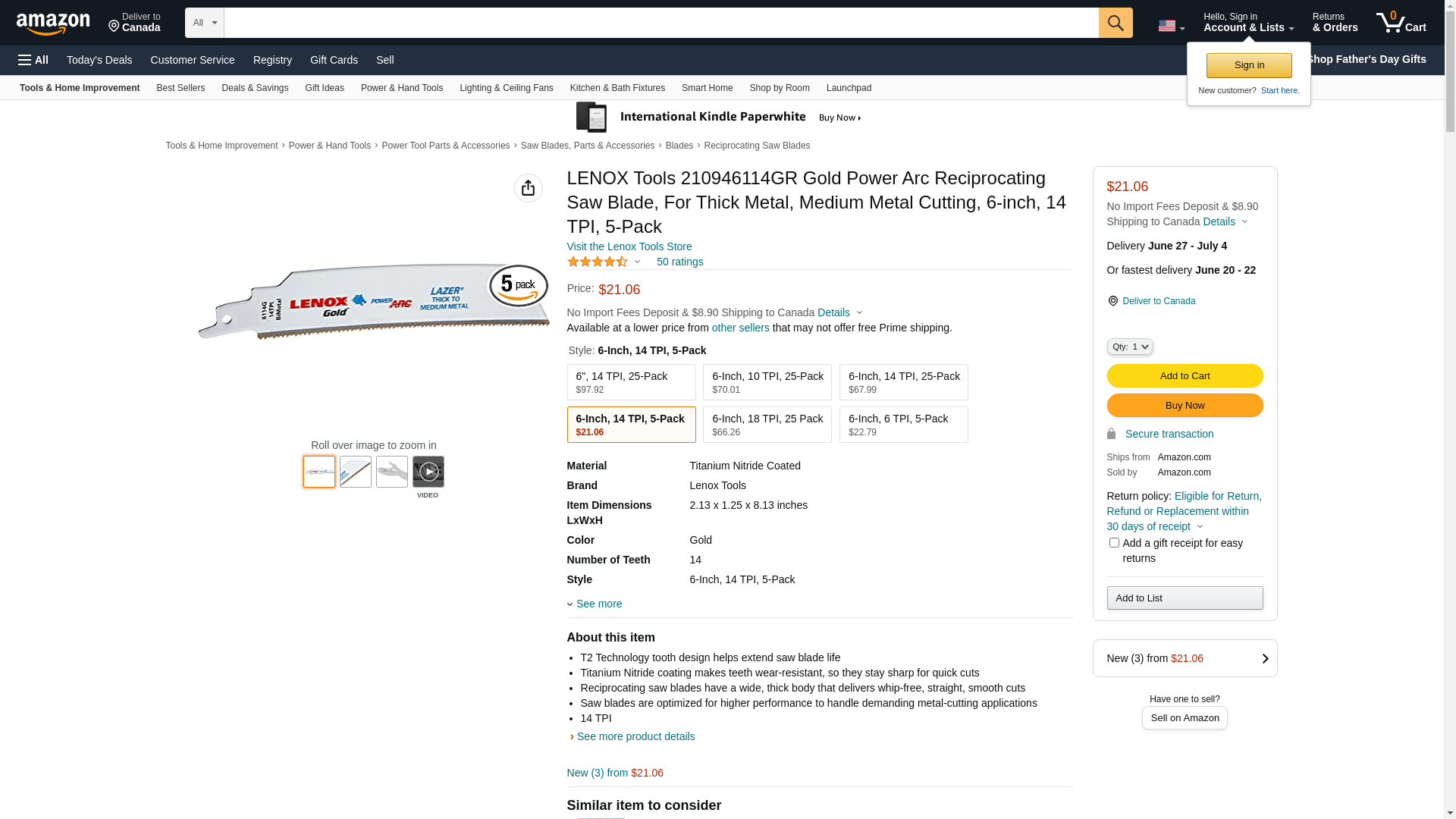Click the share icon near product image
Screen dimensions: 1456x819
pos(528,188)
